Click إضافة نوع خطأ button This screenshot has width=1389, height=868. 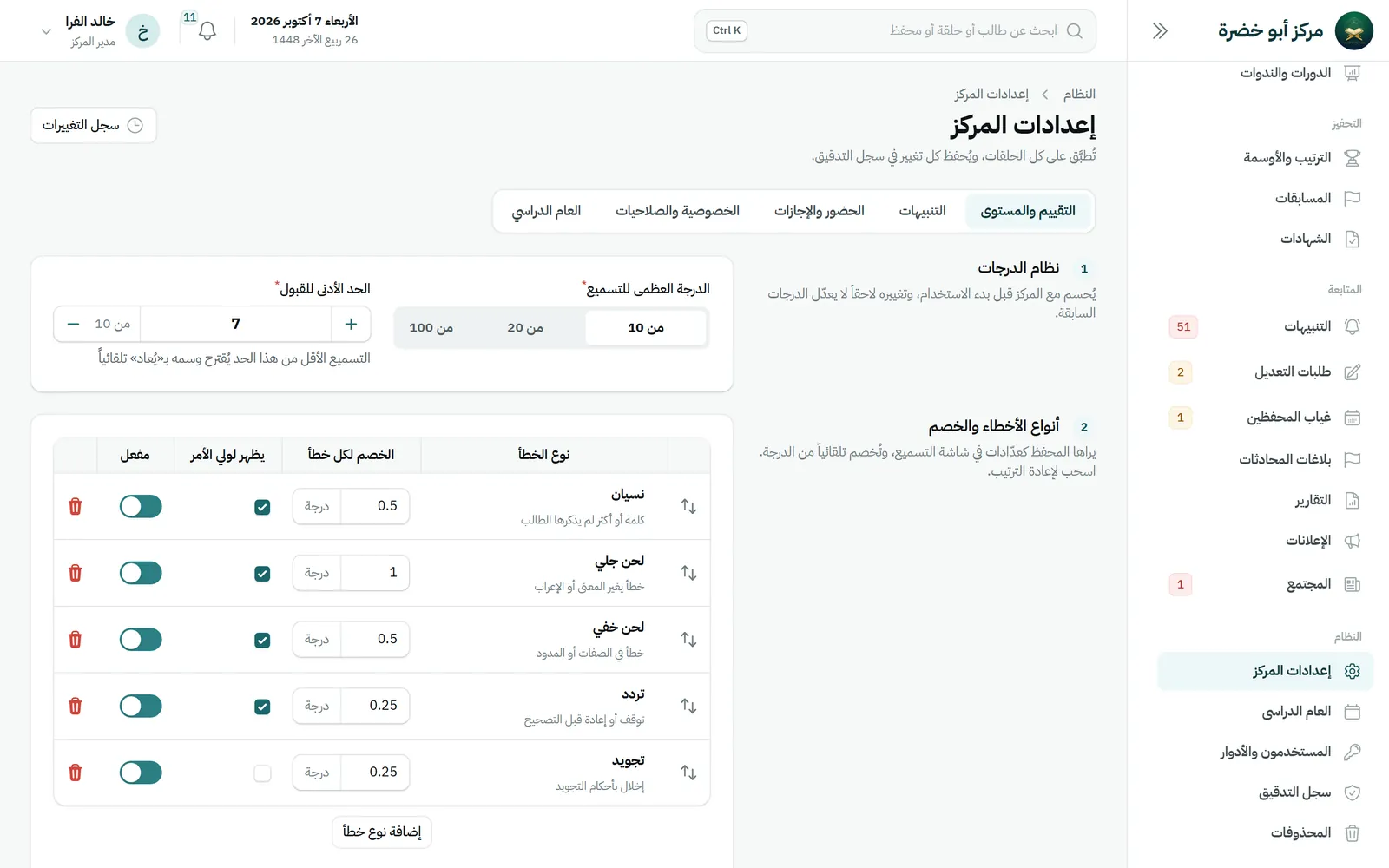point(382,832)
